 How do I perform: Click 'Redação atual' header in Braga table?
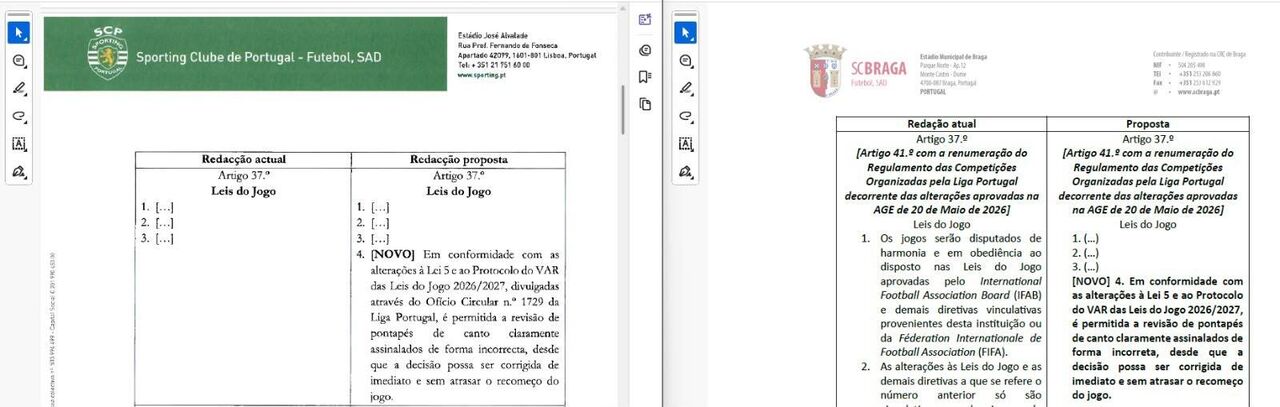941,124
